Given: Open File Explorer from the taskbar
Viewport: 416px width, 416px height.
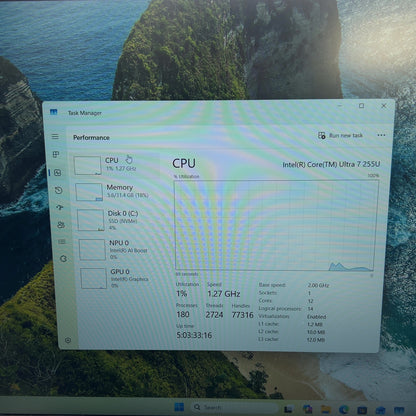Looking at the screenshot, I should tap(326, 409).
